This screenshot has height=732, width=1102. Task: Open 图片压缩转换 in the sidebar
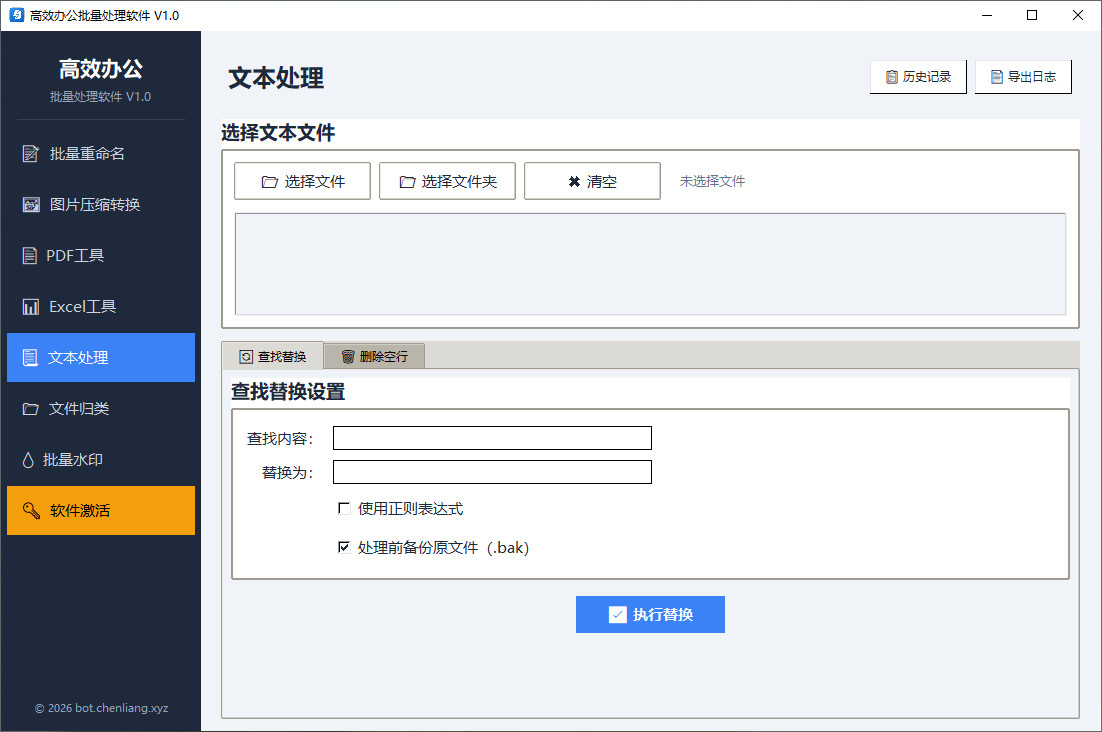pos(101,204)
